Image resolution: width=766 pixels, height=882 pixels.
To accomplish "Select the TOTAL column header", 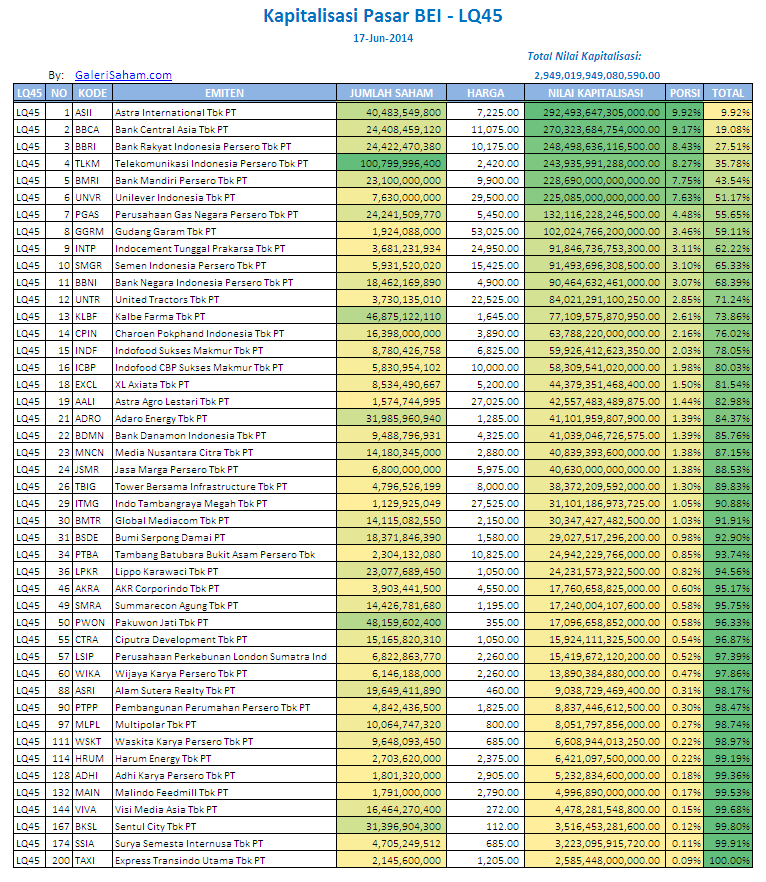I will pyautogui.click(x=728, y=93).
